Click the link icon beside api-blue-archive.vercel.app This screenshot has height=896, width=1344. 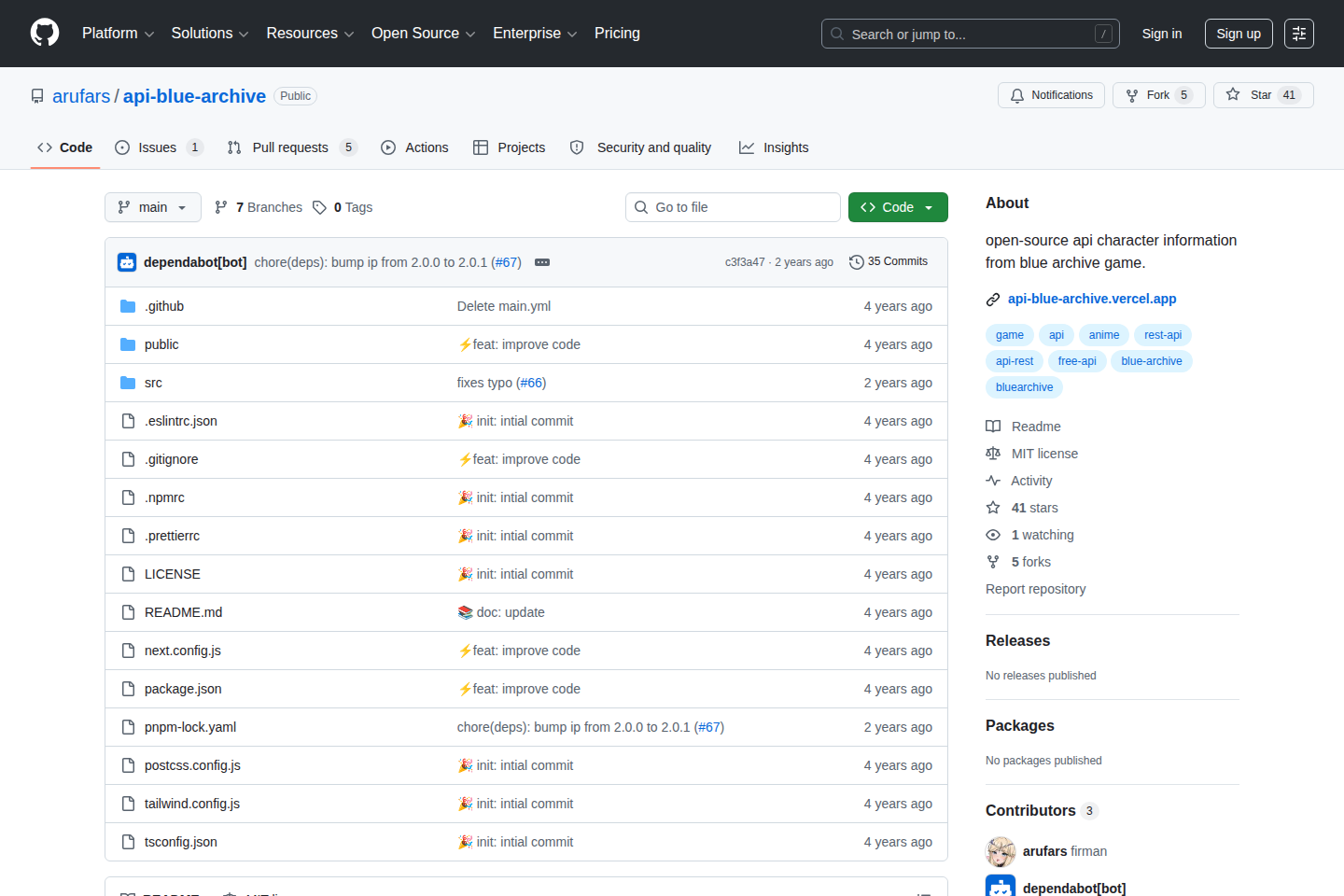coord(992,299)
